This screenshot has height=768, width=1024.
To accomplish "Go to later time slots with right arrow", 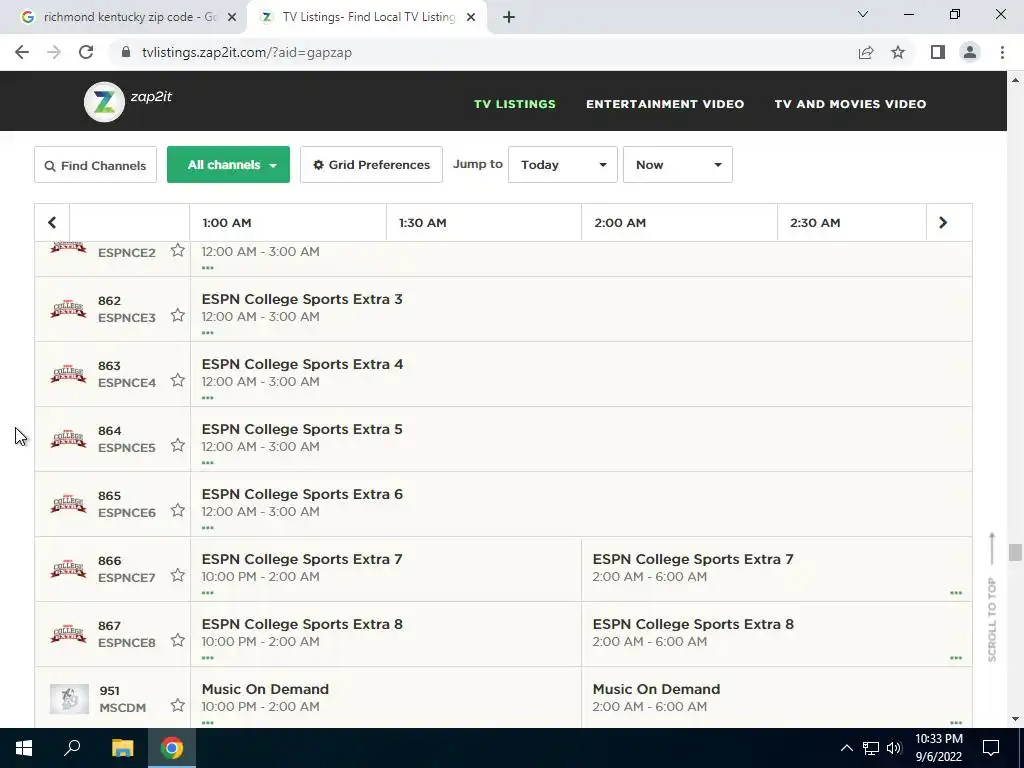I will 942,223.
